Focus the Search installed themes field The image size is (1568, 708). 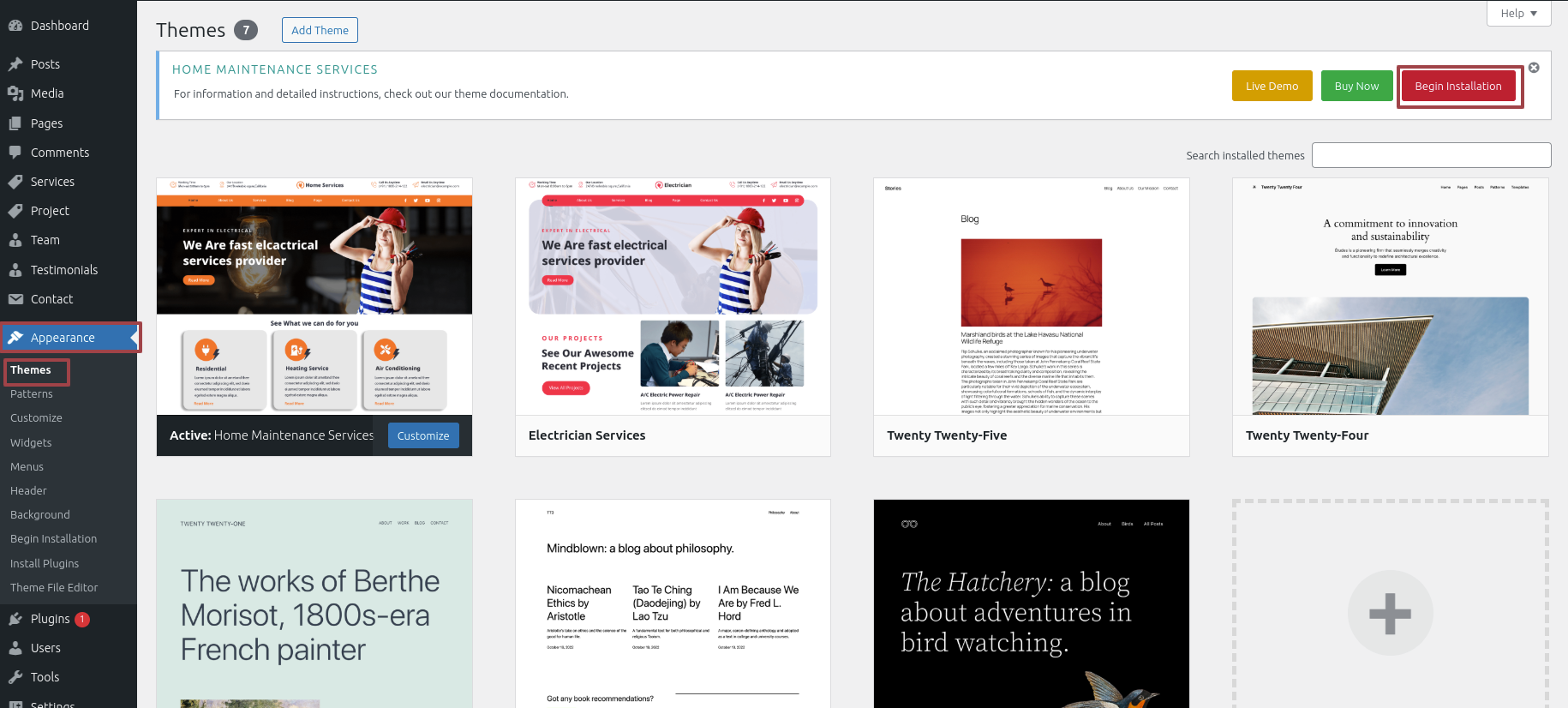(x=1431, y=155)
